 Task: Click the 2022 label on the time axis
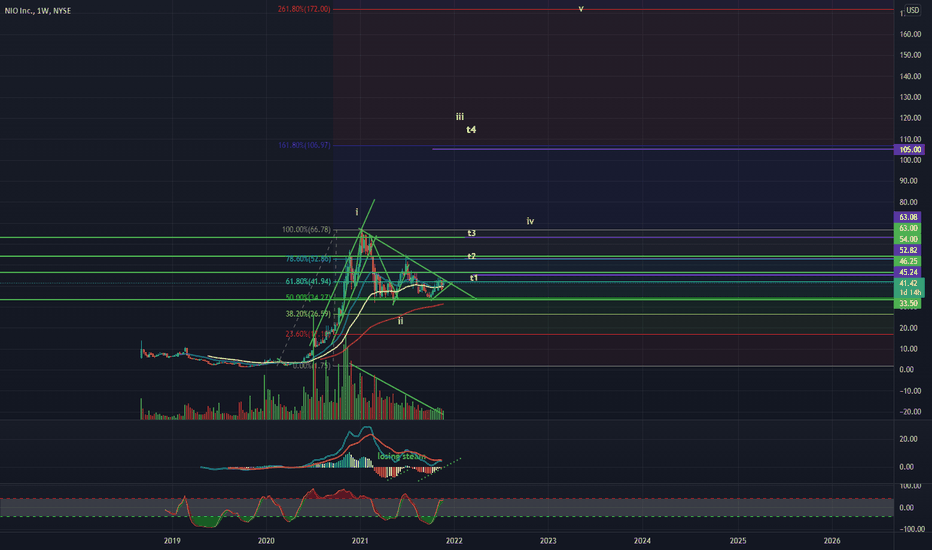pyautogui.click(x=454, y=540)
